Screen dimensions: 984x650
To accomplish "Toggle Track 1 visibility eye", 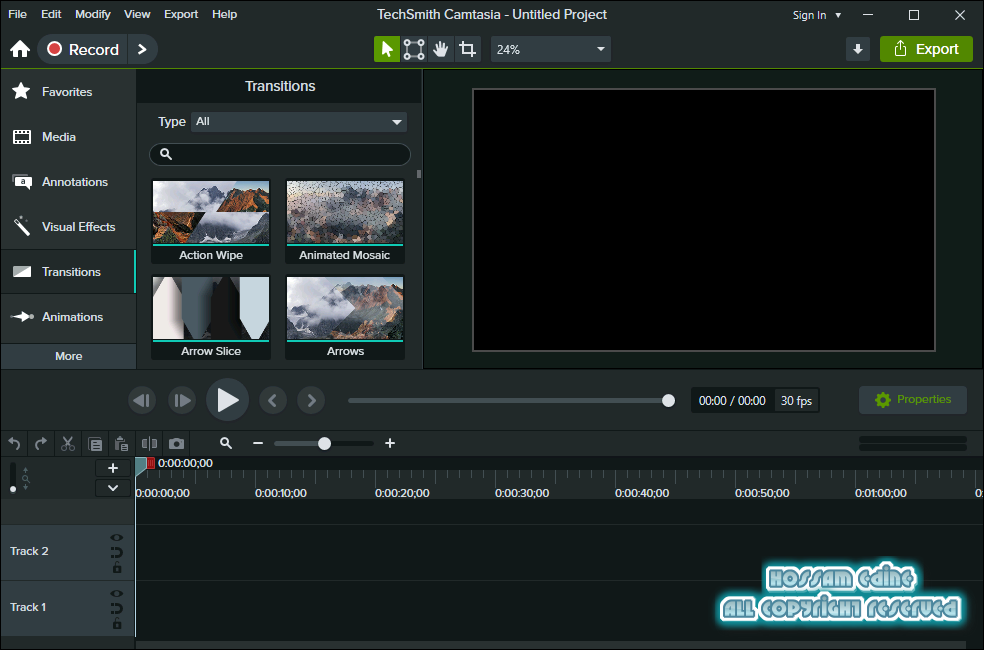I will [x=117, y=594].
